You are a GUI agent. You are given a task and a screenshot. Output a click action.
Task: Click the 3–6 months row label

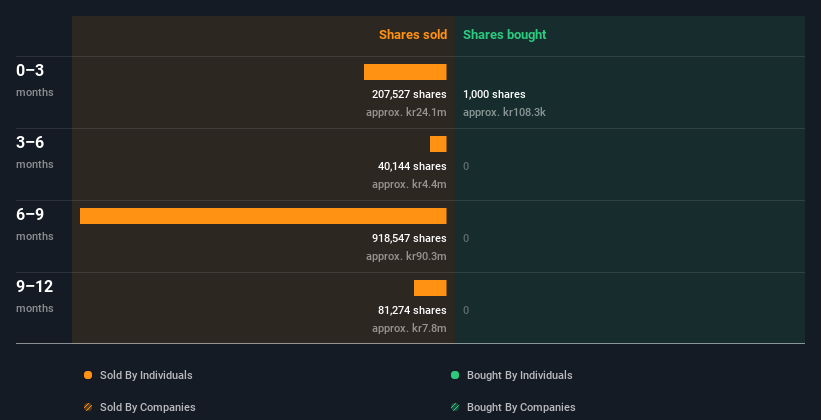tap(35, 152)
